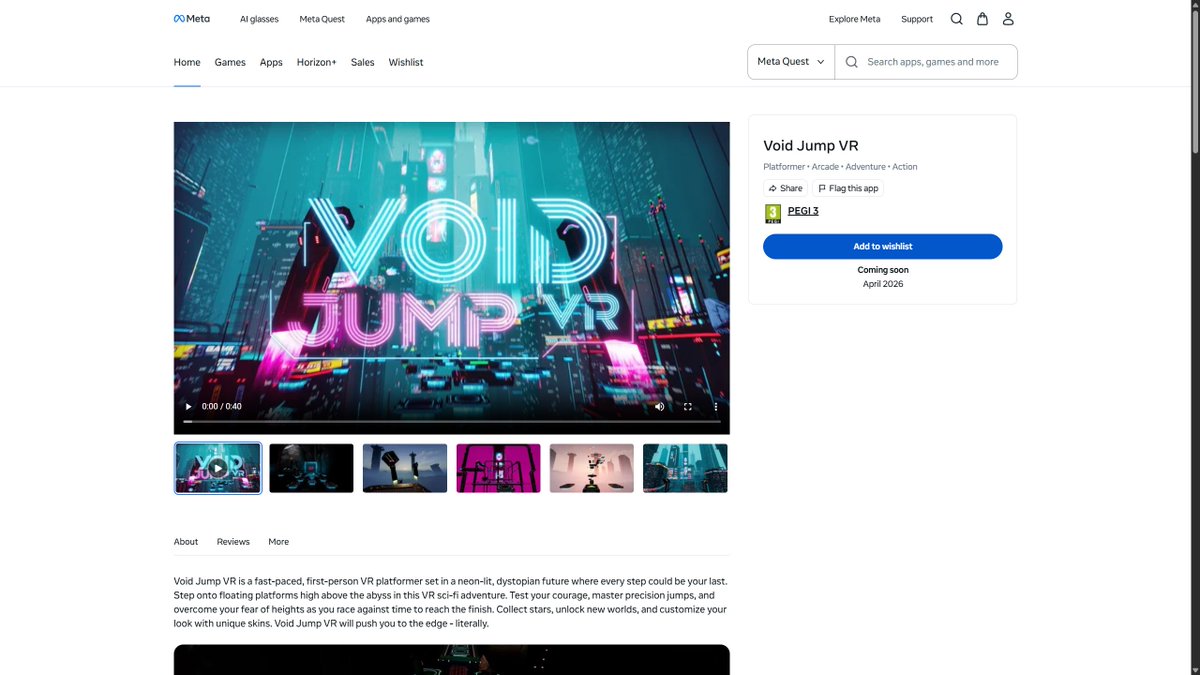Click the Flag this app button
Viewport: 1200px width, 675px height.
click(x=848, y=188)
